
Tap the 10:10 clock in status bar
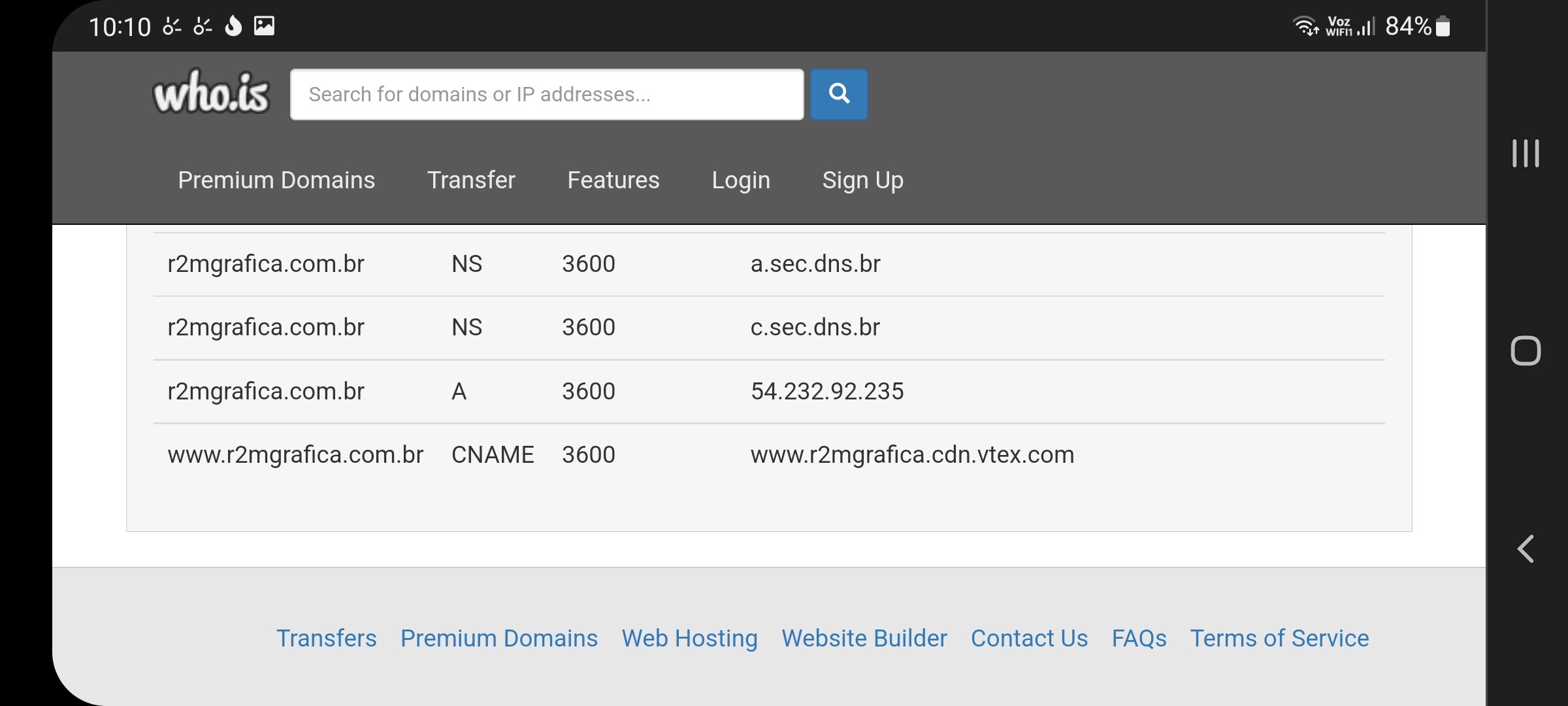pos(120,27)
